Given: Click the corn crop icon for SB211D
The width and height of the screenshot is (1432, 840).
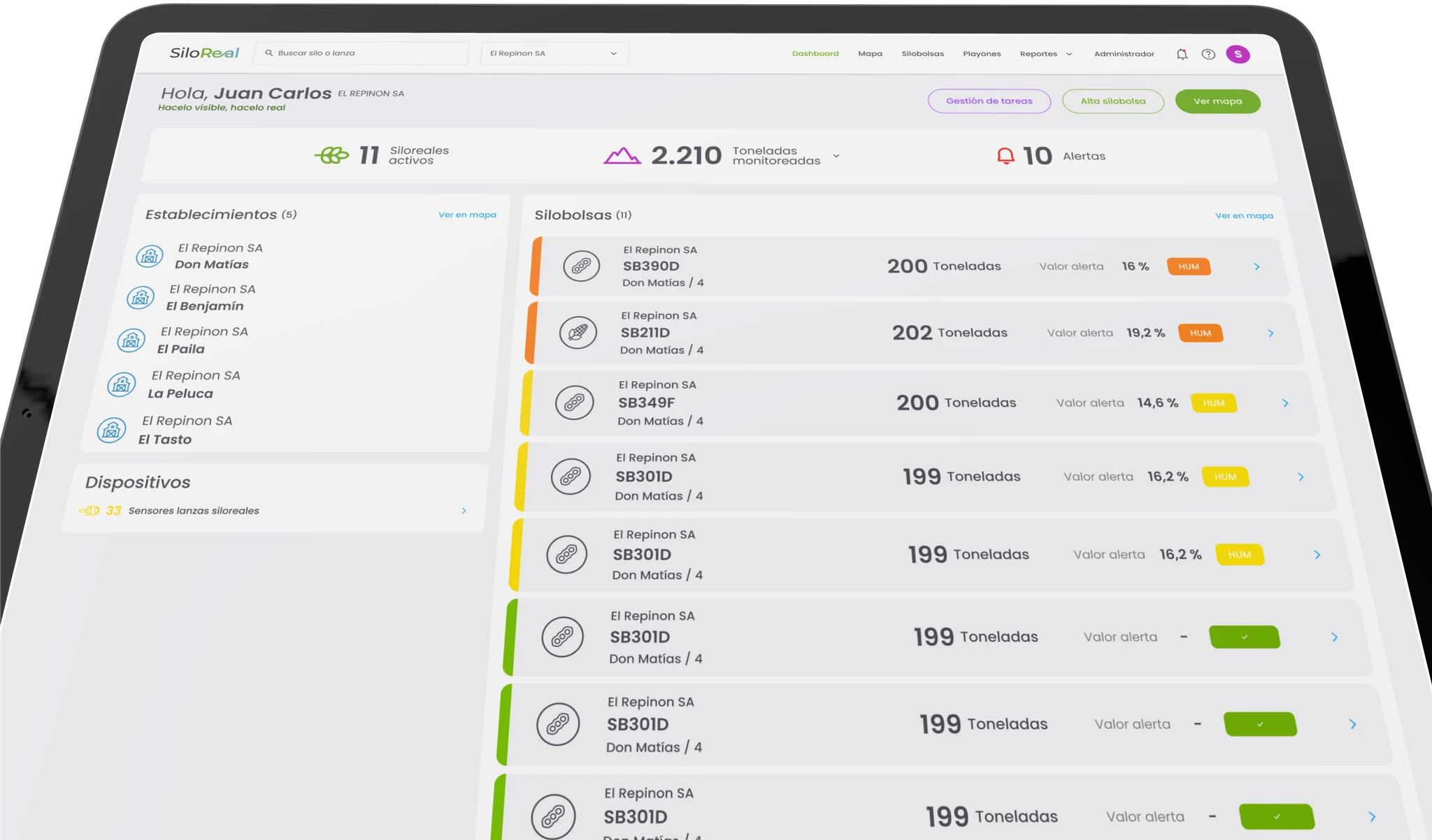Looking at the screenshot, I should pos(578,332).
